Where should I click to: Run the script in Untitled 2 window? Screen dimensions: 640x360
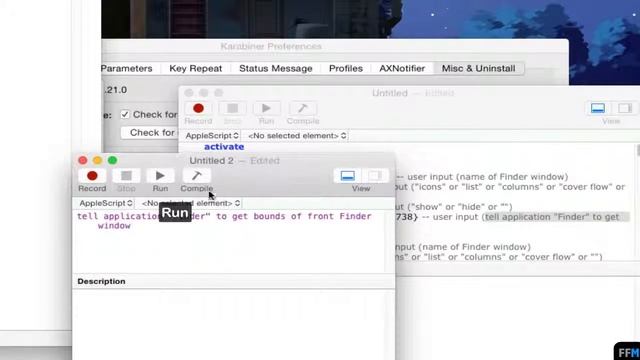[x=160, y=176]
